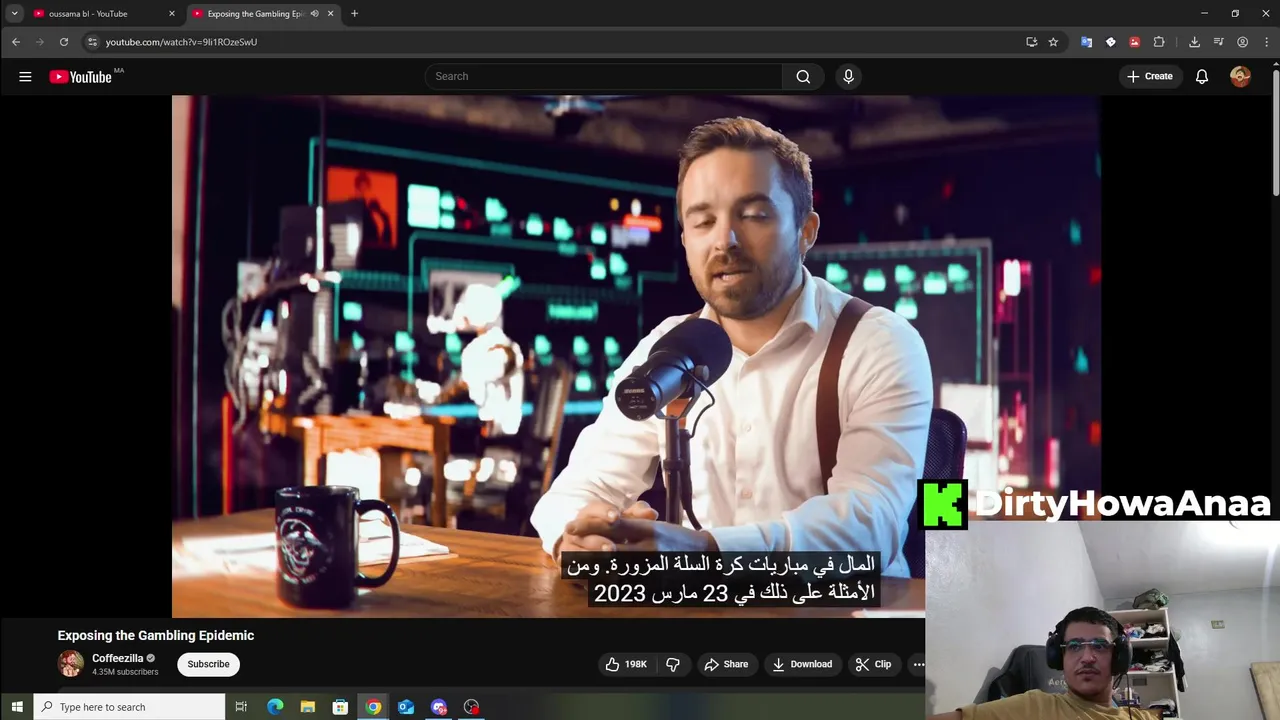Screen dimensions: 1280x720
Task: Open a new browser tab
Action: [354, 14]
